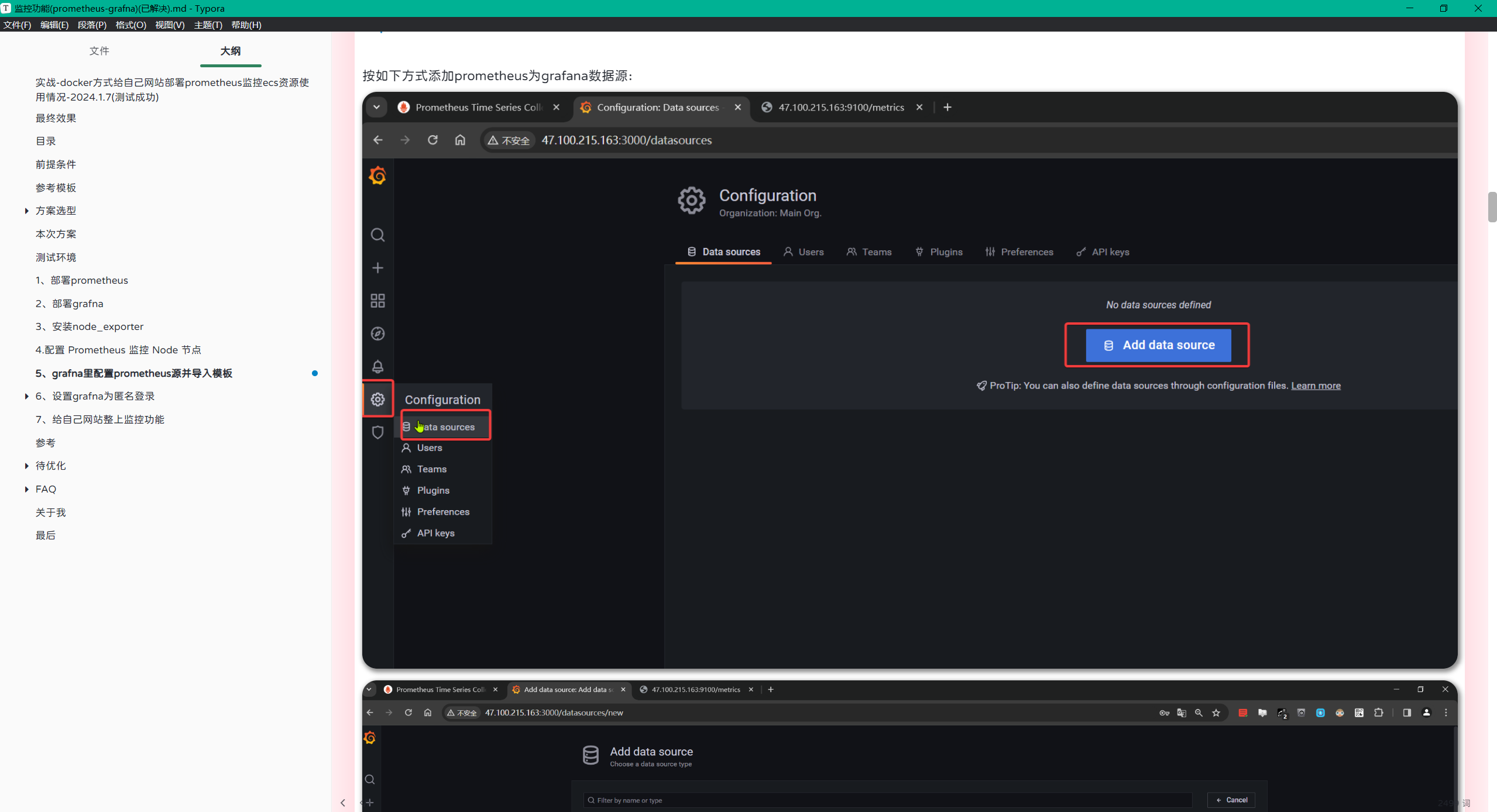
Task: Click the Grafana Dashboards four-squares icon
Action: click(x=377, y=301)
